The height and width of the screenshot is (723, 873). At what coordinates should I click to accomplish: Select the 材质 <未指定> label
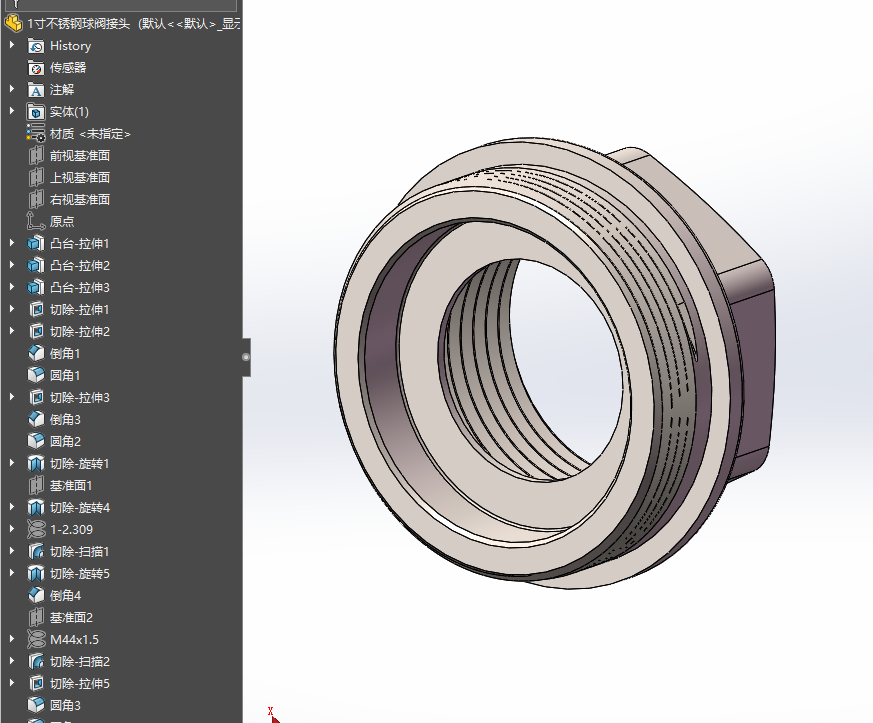pos(90,134)
